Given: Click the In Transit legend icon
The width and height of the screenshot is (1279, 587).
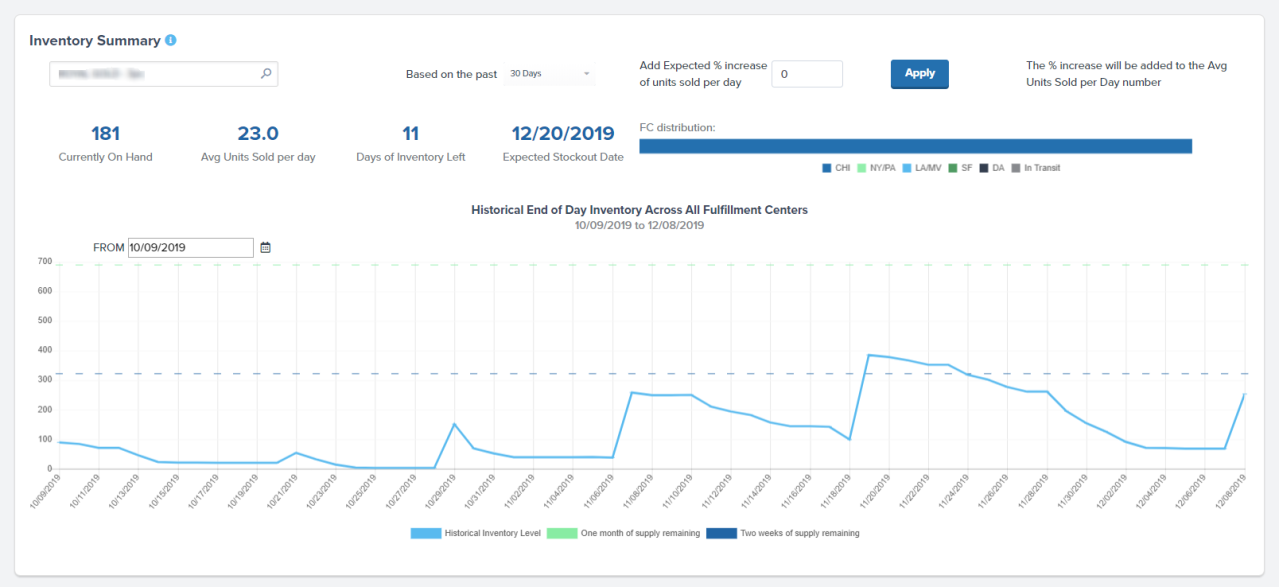Looking at the screenshot, I should pyautogui.click(x=1015, y=168).
